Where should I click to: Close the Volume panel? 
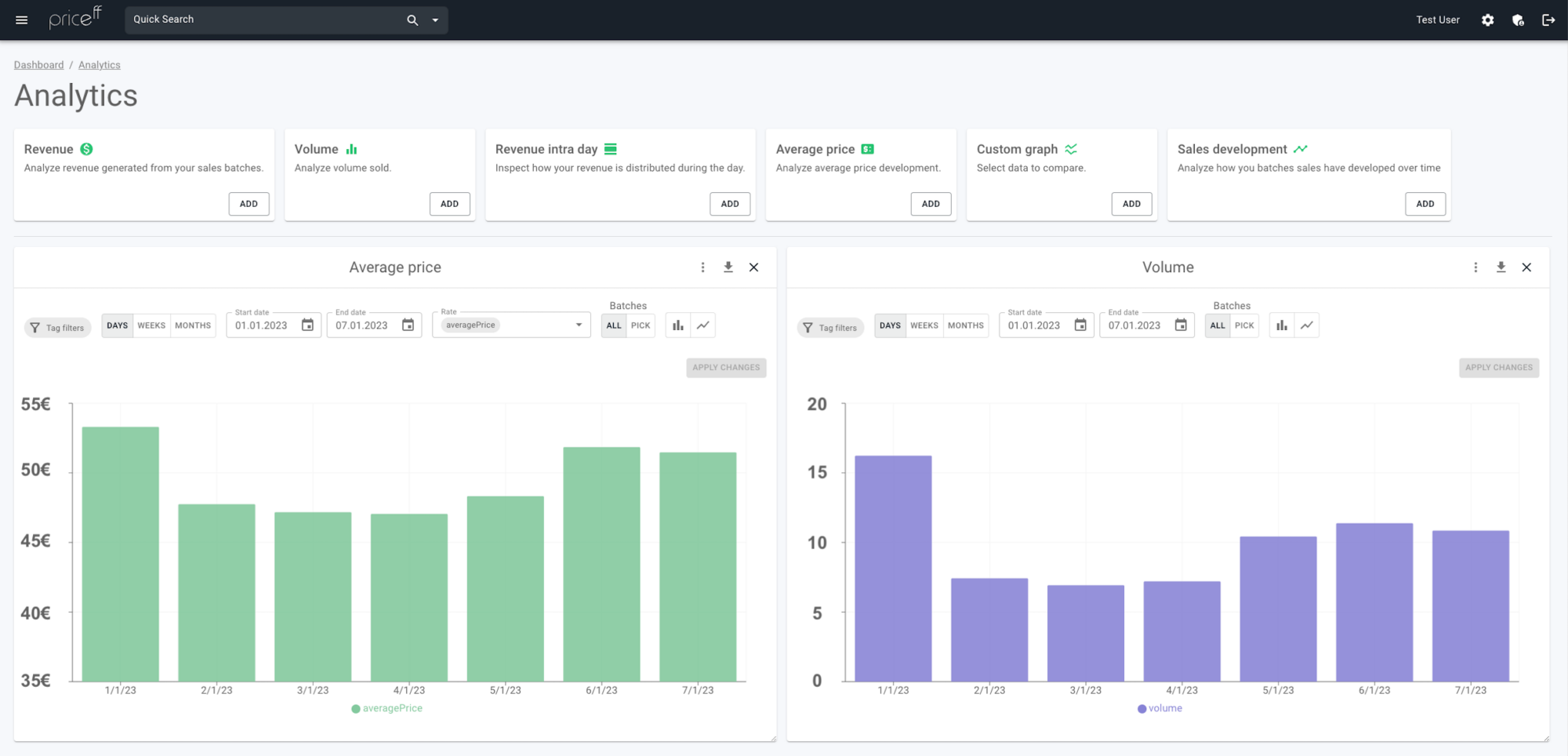click(x=1526, y=267)
